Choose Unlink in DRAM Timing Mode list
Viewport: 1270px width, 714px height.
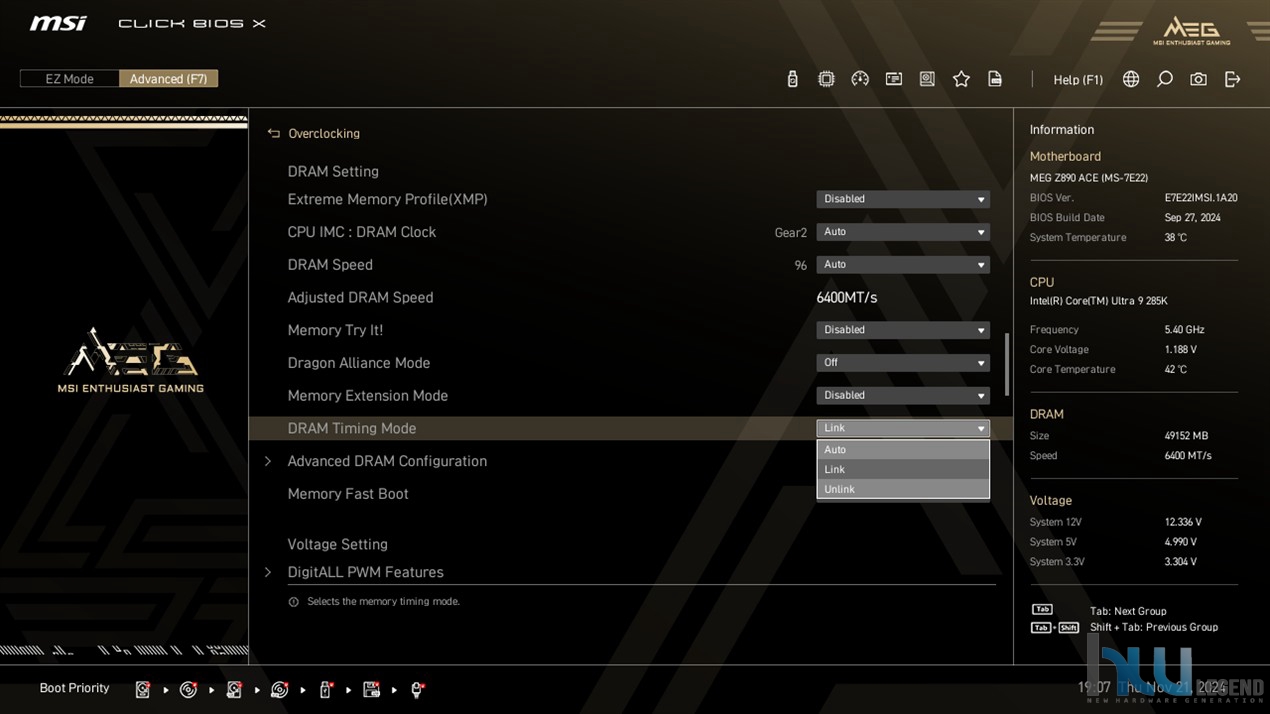click(x=903, y=489)
